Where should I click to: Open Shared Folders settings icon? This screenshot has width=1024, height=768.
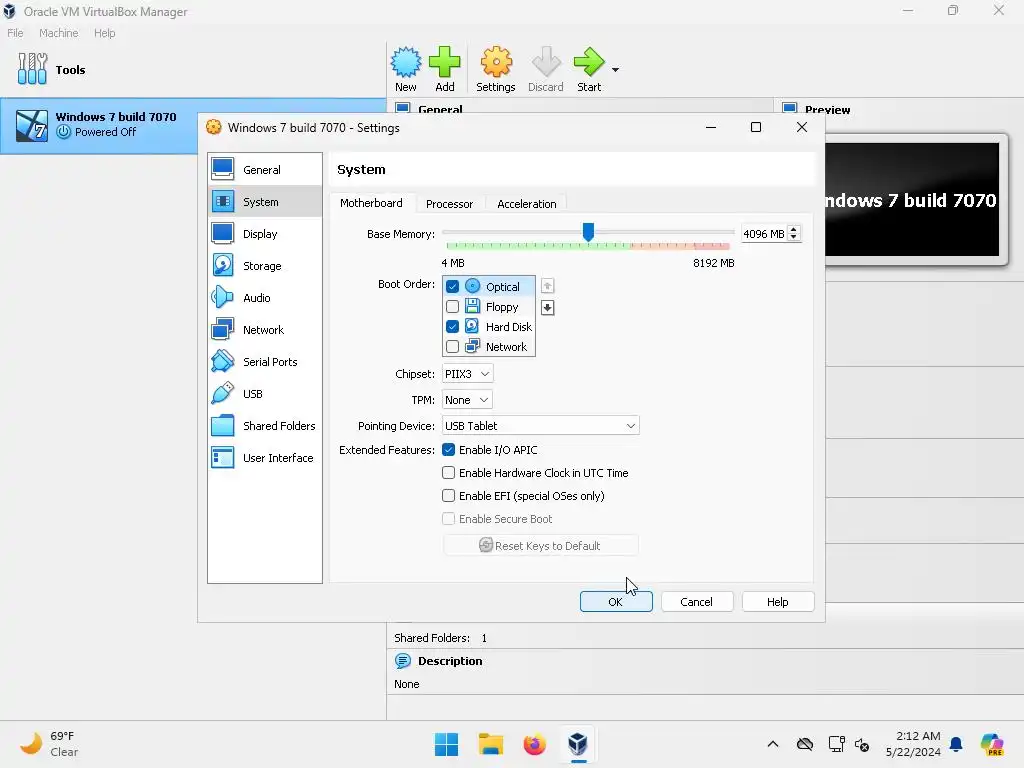[223, 425]
